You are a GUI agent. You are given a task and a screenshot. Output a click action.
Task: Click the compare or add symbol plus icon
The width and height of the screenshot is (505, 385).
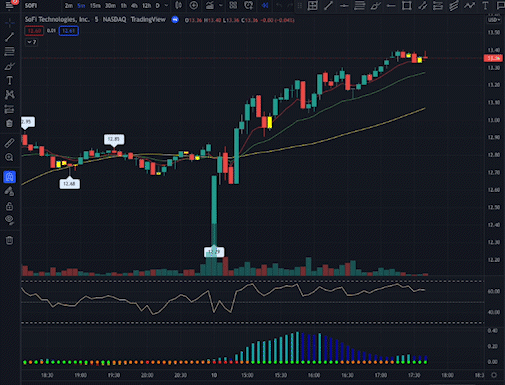[x=194, y=5]
